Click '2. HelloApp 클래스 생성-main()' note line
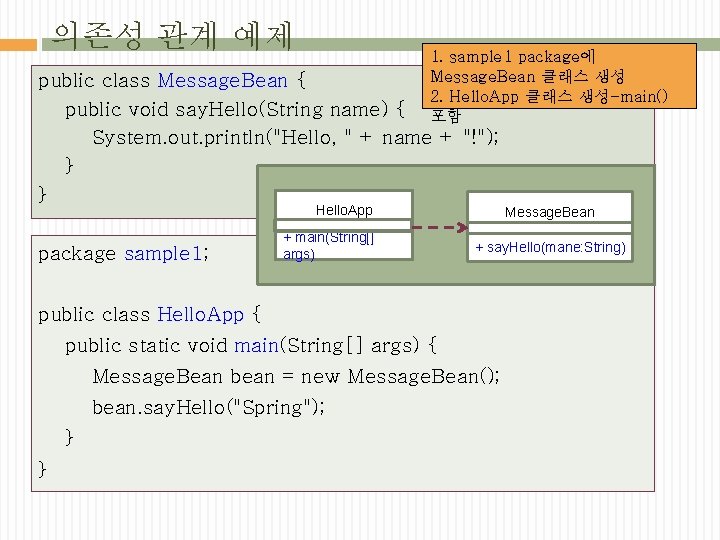 [x=549, y=96]
